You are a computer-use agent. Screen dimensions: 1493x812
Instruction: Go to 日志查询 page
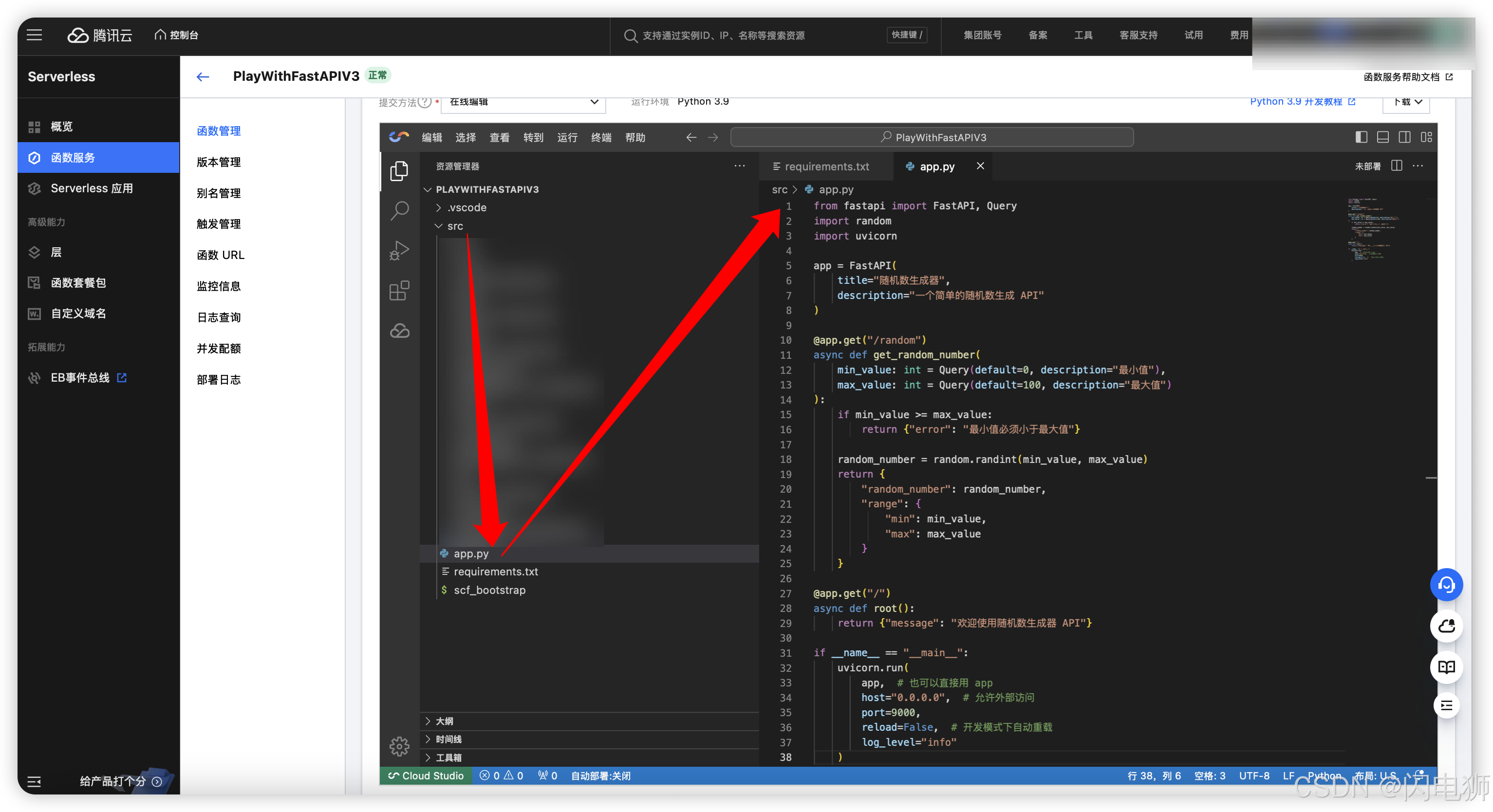tap(219, 317)
